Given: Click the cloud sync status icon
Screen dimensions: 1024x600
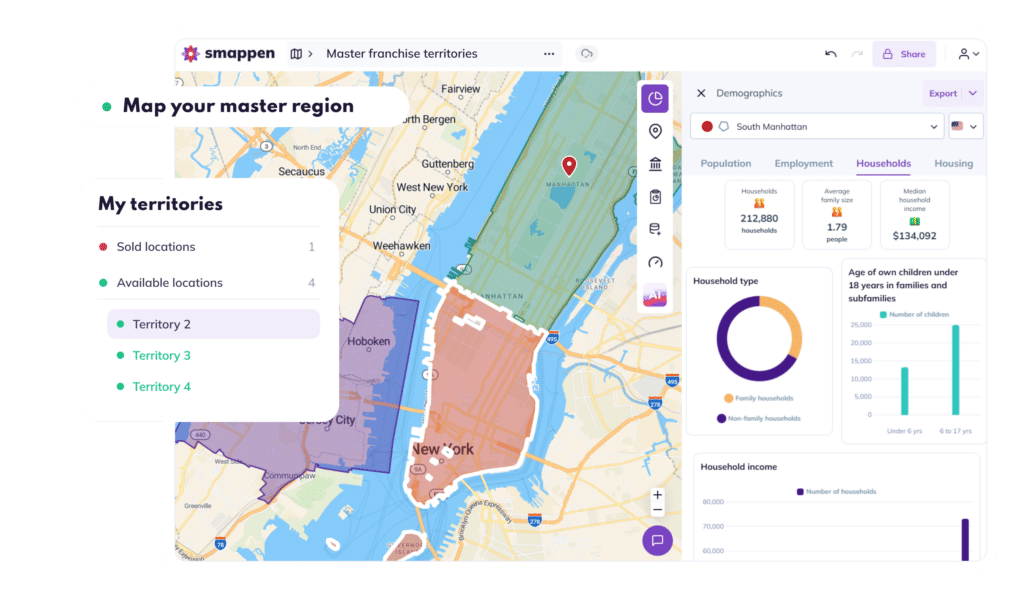Looking at the screenshot, I should [x=586, y=54].
